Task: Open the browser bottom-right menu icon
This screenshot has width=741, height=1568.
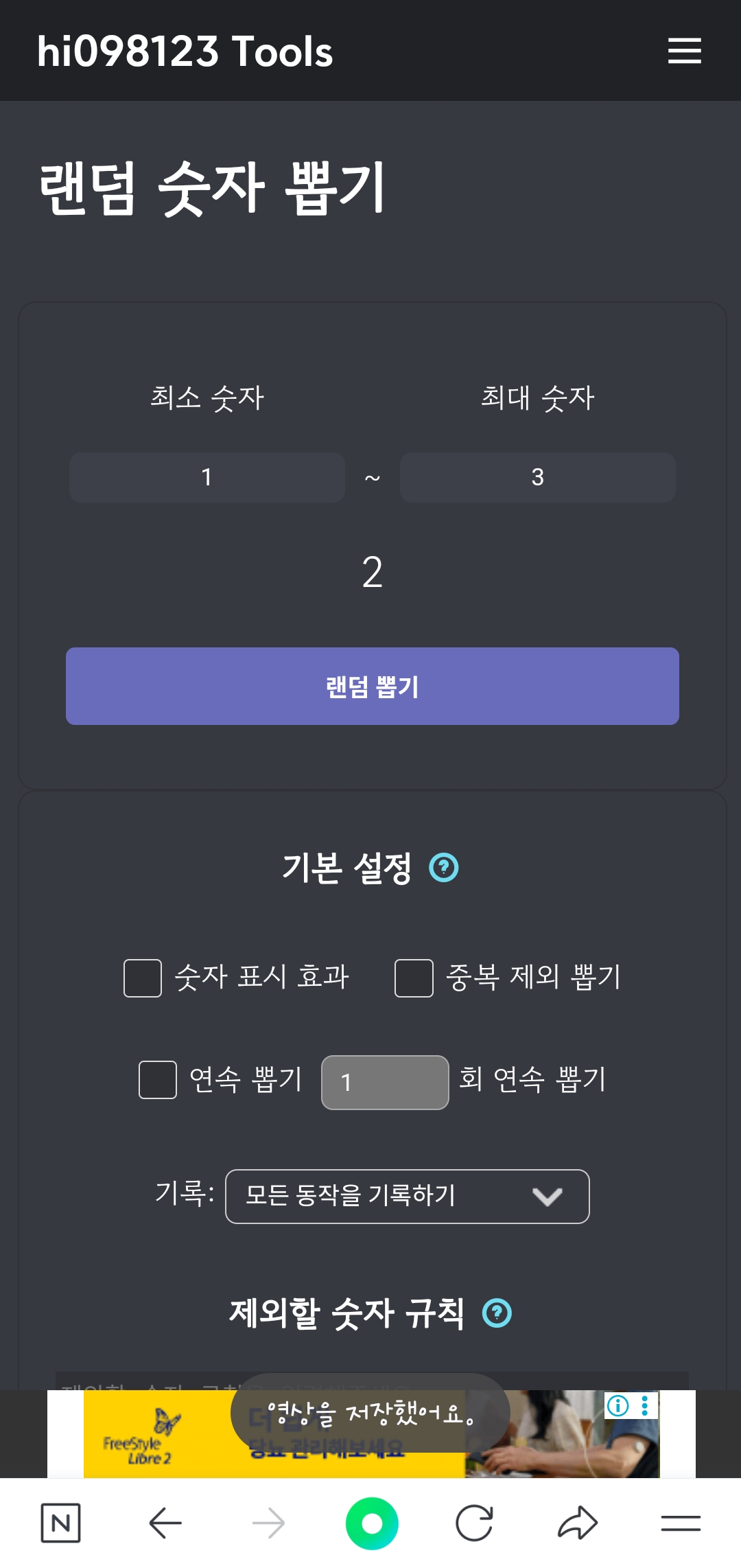Action: coord(681,1523)
